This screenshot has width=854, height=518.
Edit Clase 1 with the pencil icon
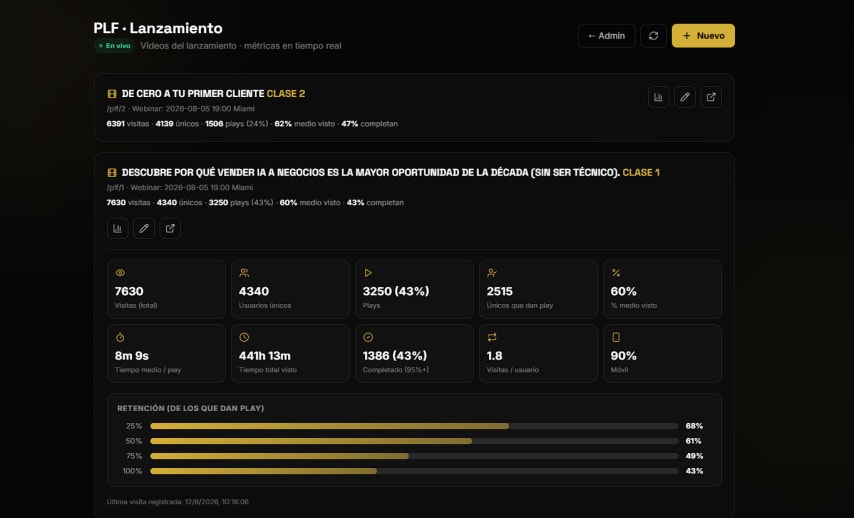click(144, 228)
